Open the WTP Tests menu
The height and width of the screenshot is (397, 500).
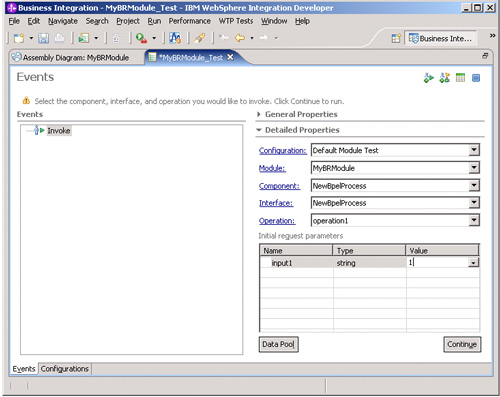(x=236, y=21)
